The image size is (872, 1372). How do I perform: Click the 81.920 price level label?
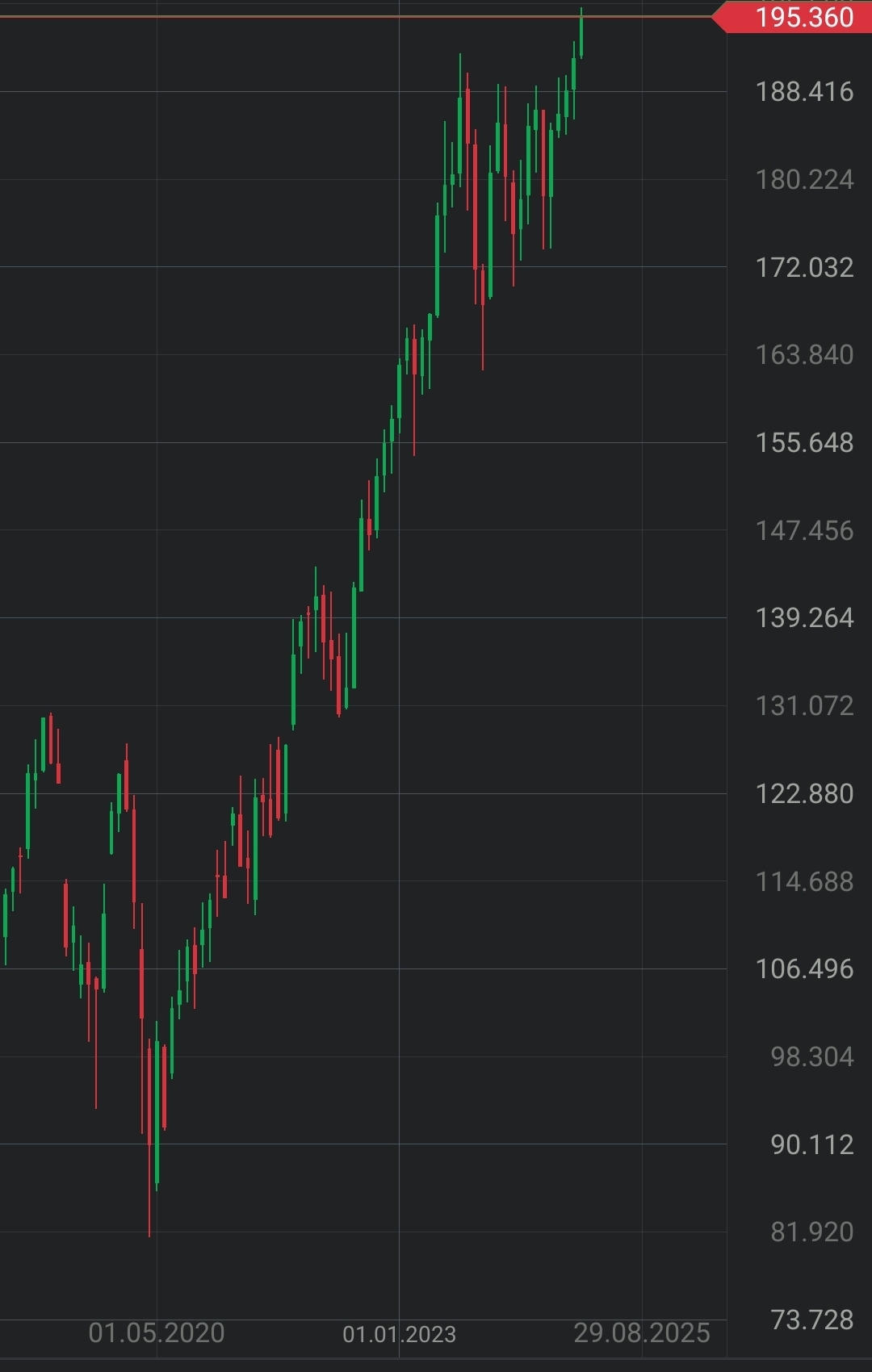pos(811,1232)
